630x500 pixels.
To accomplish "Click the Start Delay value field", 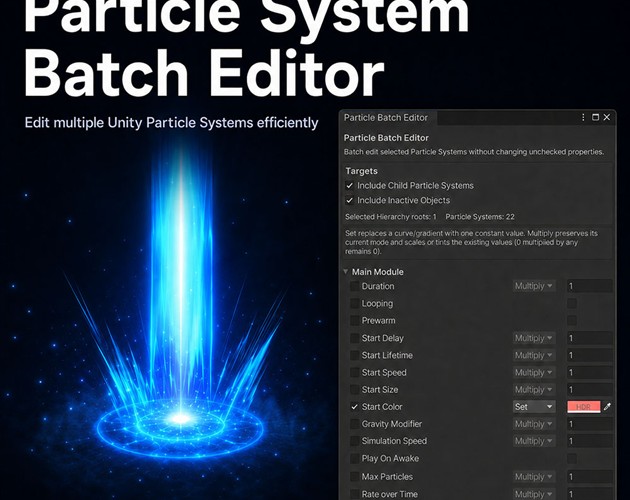I will (589, 338).
